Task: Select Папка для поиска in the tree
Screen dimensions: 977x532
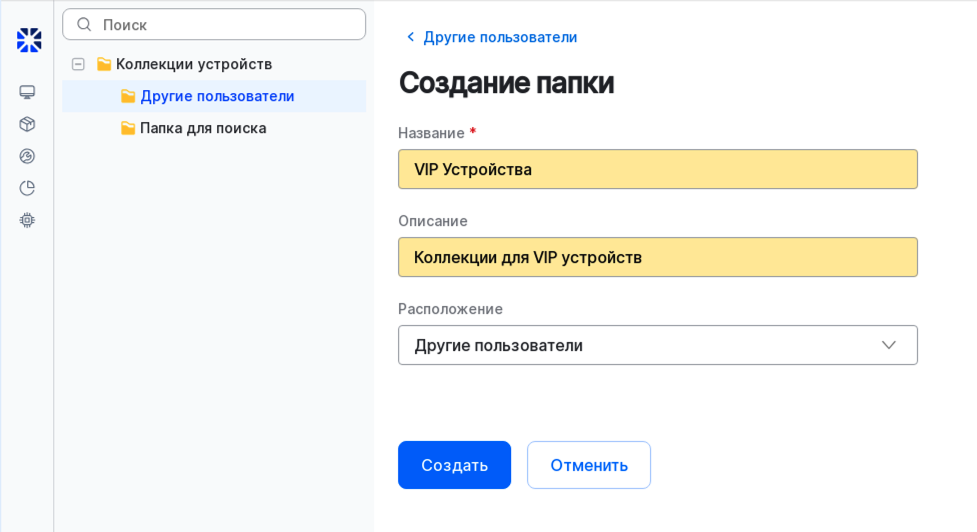Action: [x=203, y=128]
